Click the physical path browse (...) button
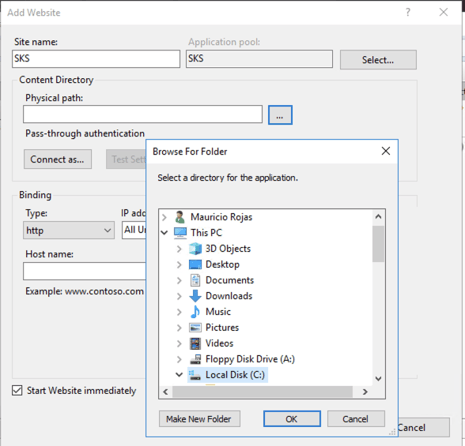The width and height of the screenshot is (465, 446). tap(280, 115)
